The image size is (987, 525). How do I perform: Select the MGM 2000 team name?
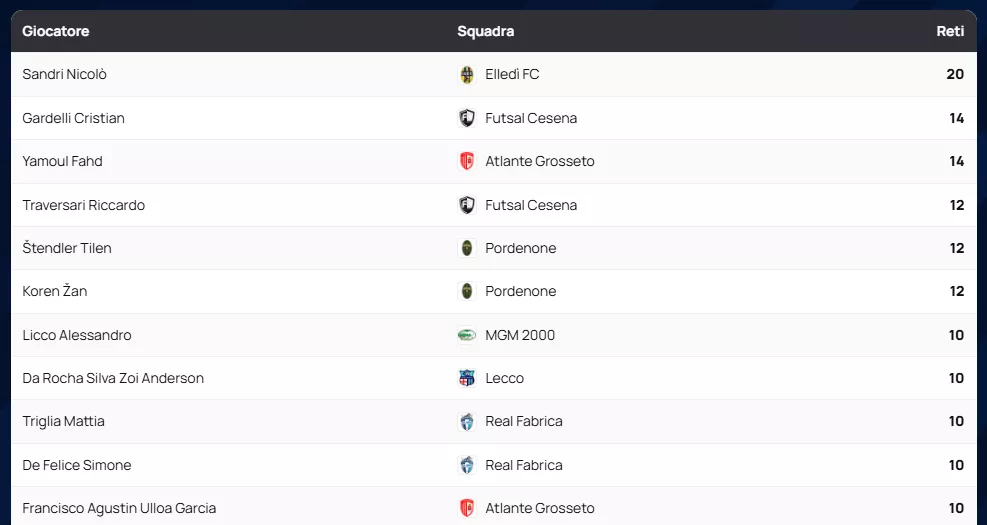(x=520, y=335)
